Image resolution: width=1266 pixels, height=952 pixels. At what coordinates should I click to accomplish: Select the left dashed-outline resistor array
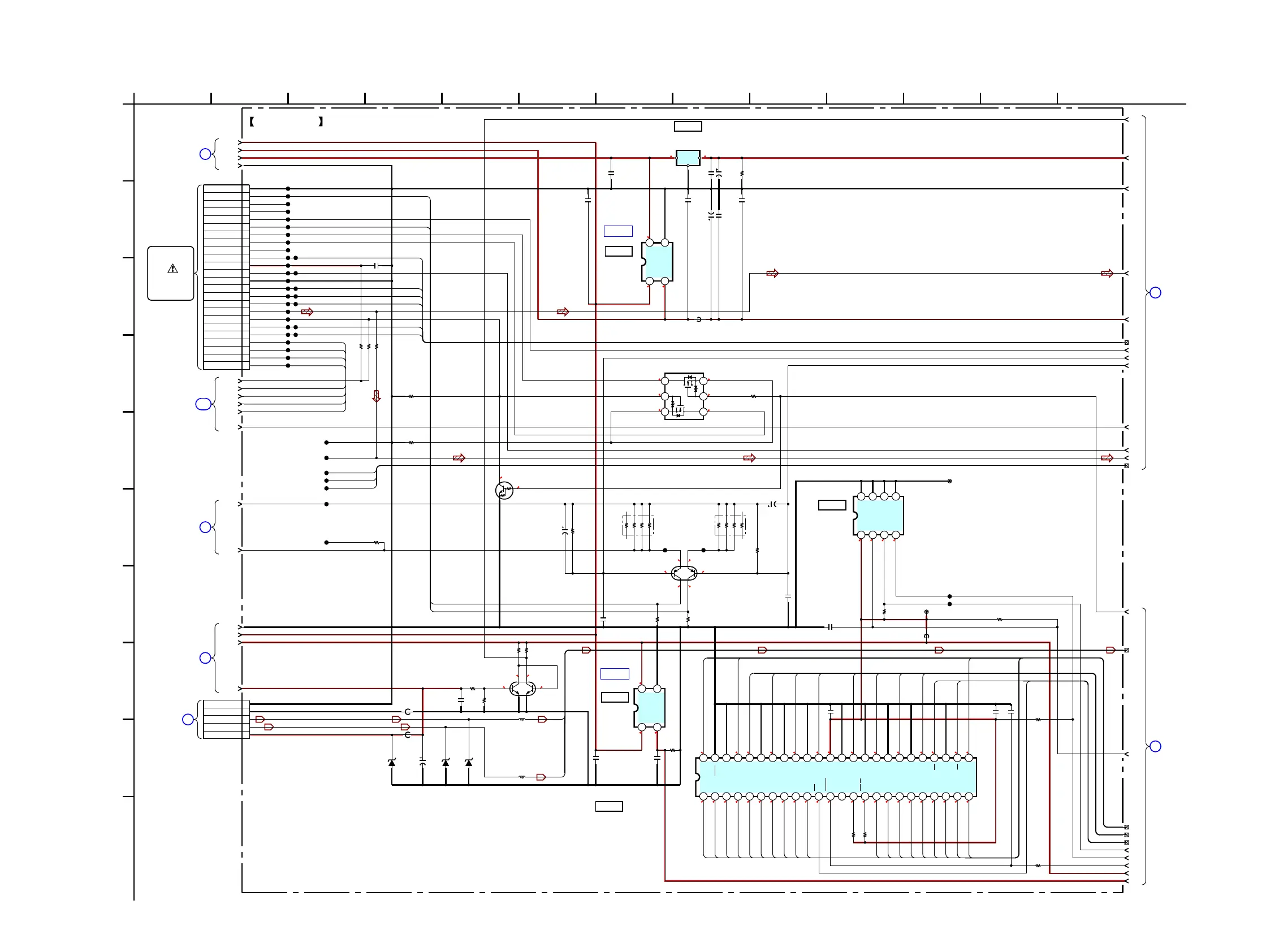pos(638,525)
